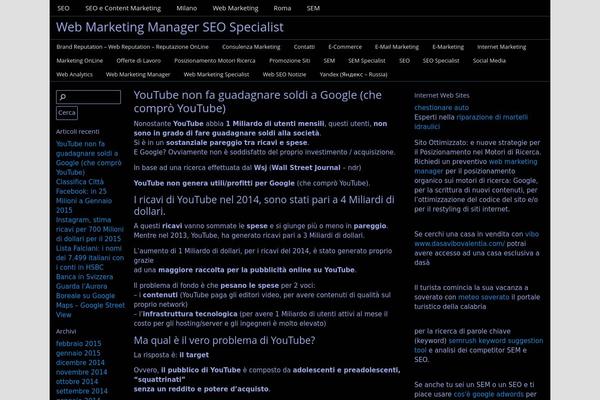The width and height of the screenshot is (600, 400).
Task: Click the cos'è google adwords link
Action: coord(489,394)
